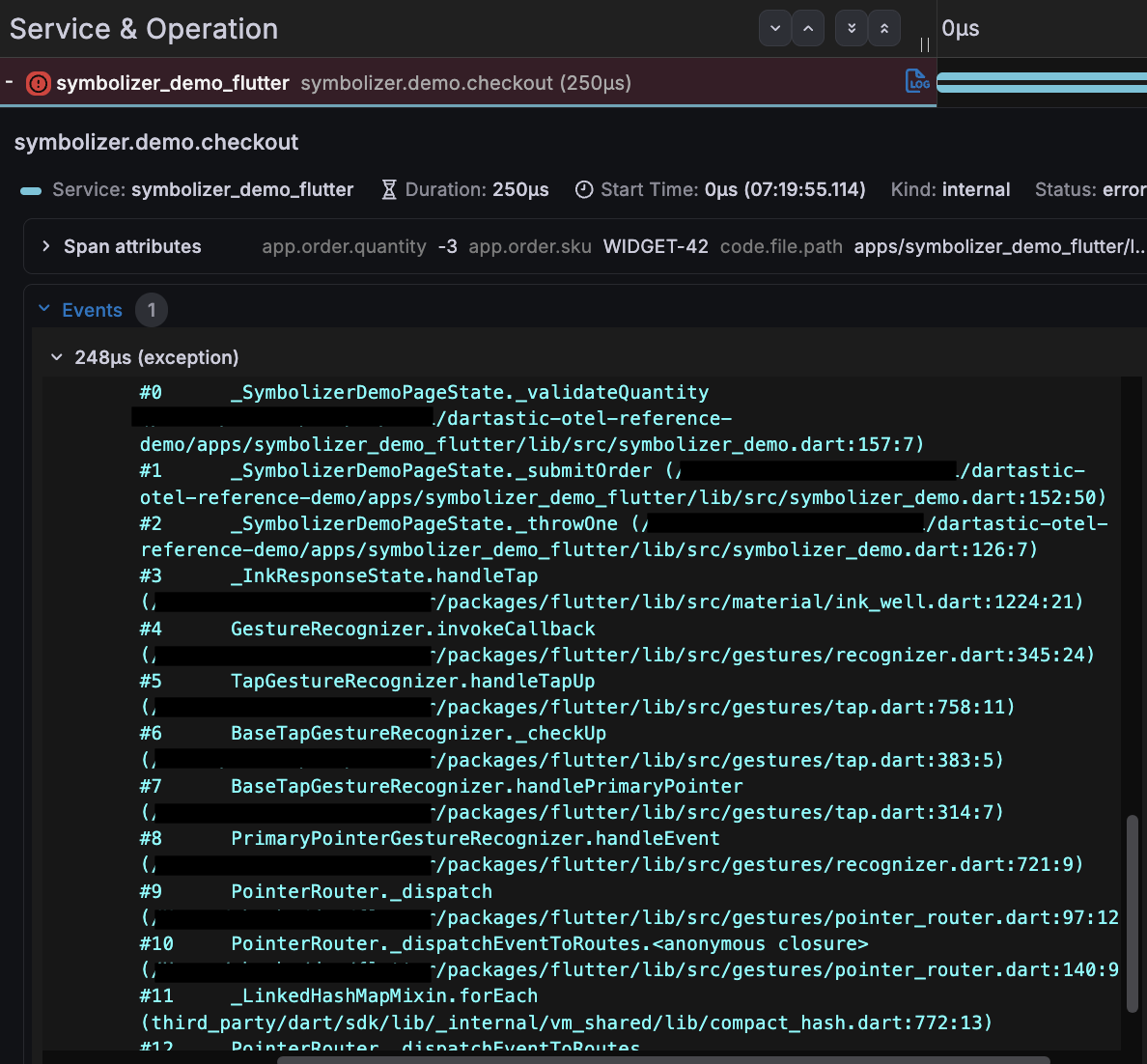Click frame #5 TapGestureRecognizer.handleTapUp

coord(367,682)
